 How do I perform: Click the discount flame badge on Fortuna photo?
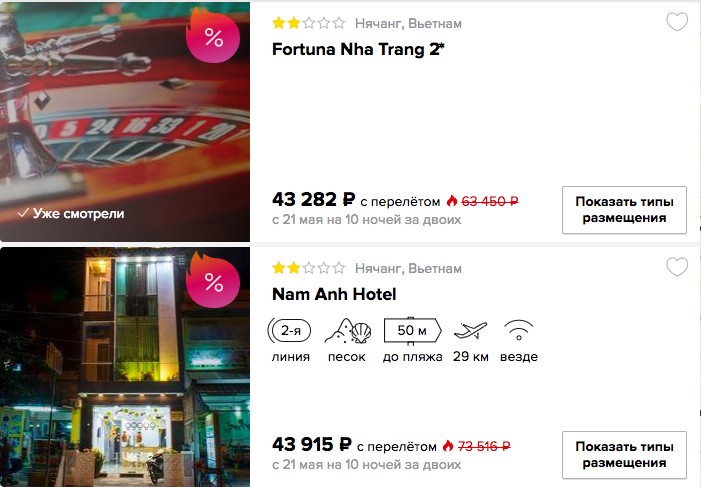click(x=213, y=36)
